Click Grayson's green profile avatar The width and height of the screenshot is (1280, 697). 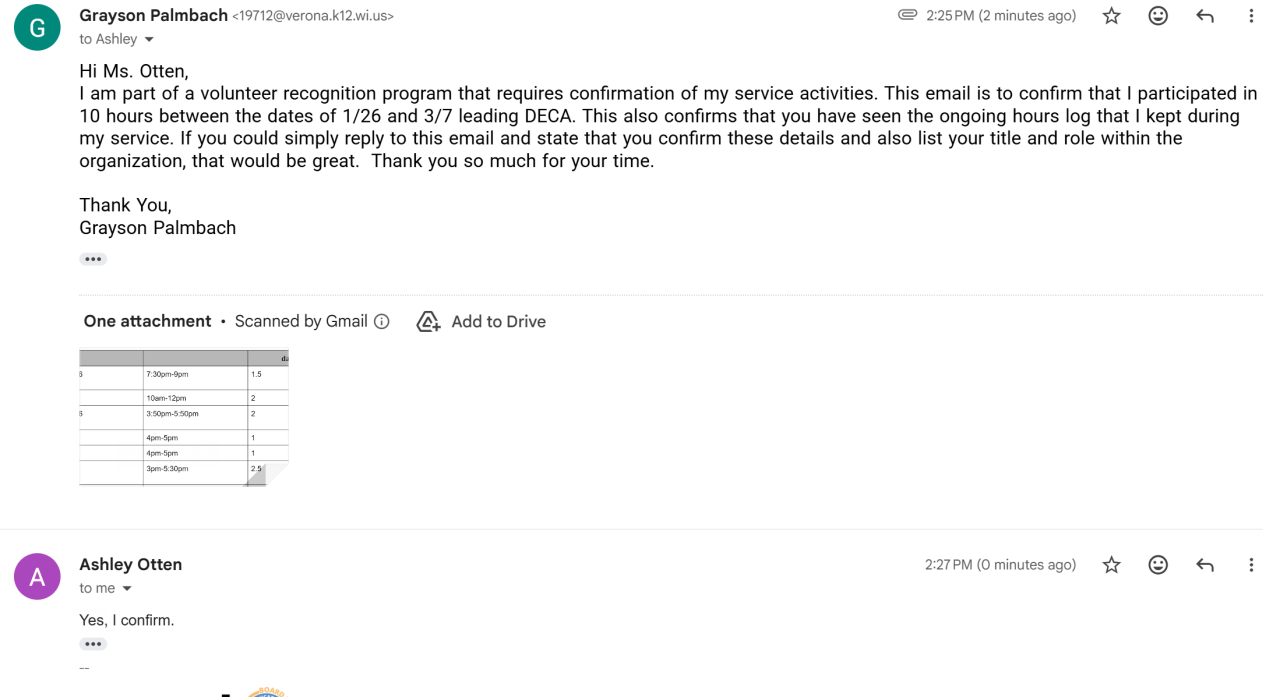point(37,27)
